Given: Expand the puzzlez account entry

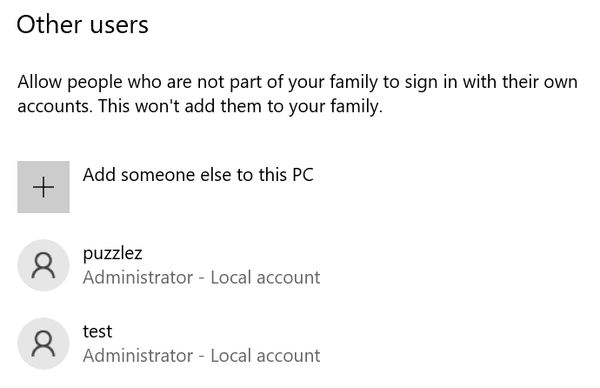Looking at the screenshot, I should point(168,265).
